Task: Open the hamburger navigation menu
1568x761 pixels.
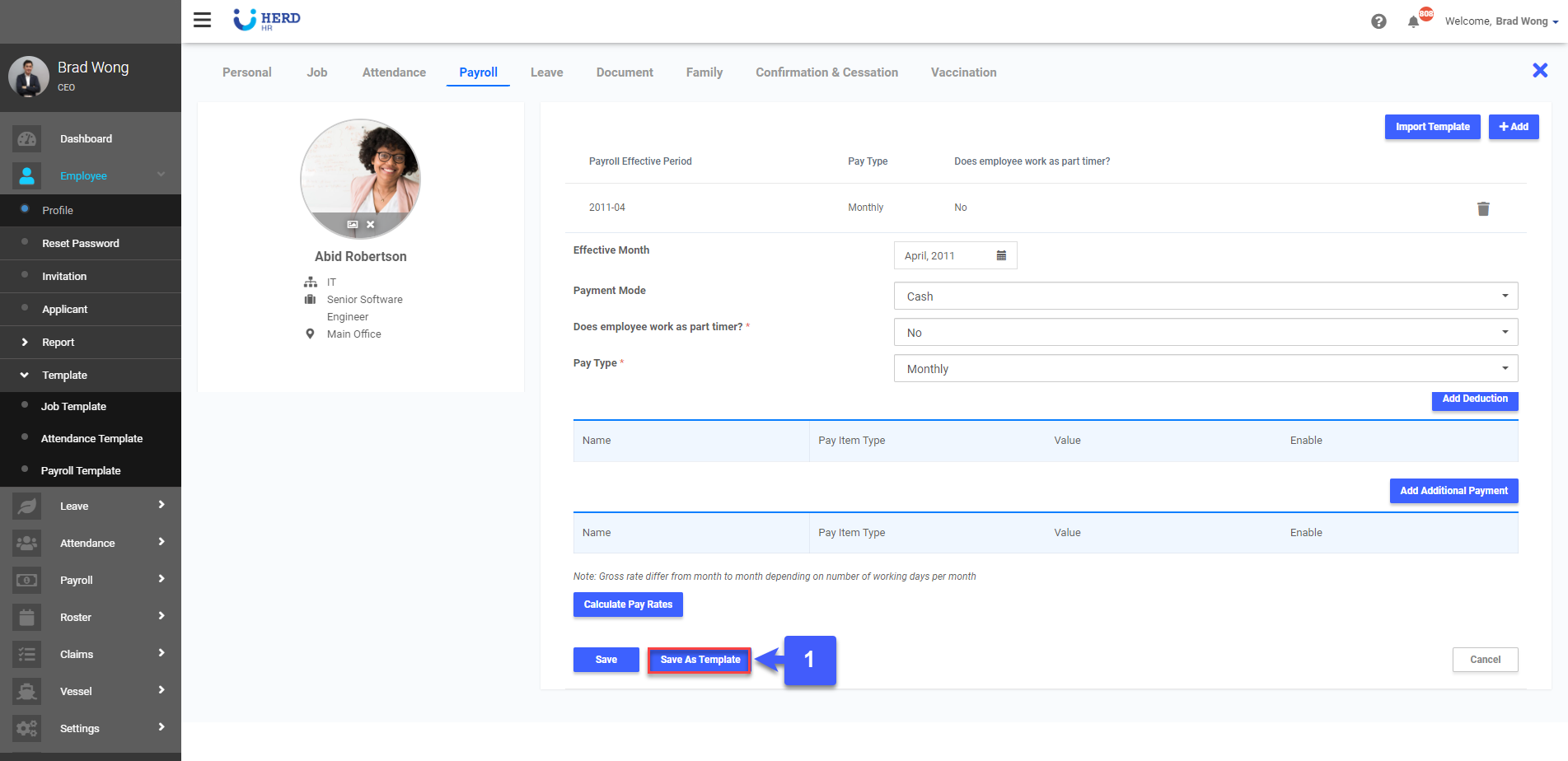Action: tap(202, 20)
